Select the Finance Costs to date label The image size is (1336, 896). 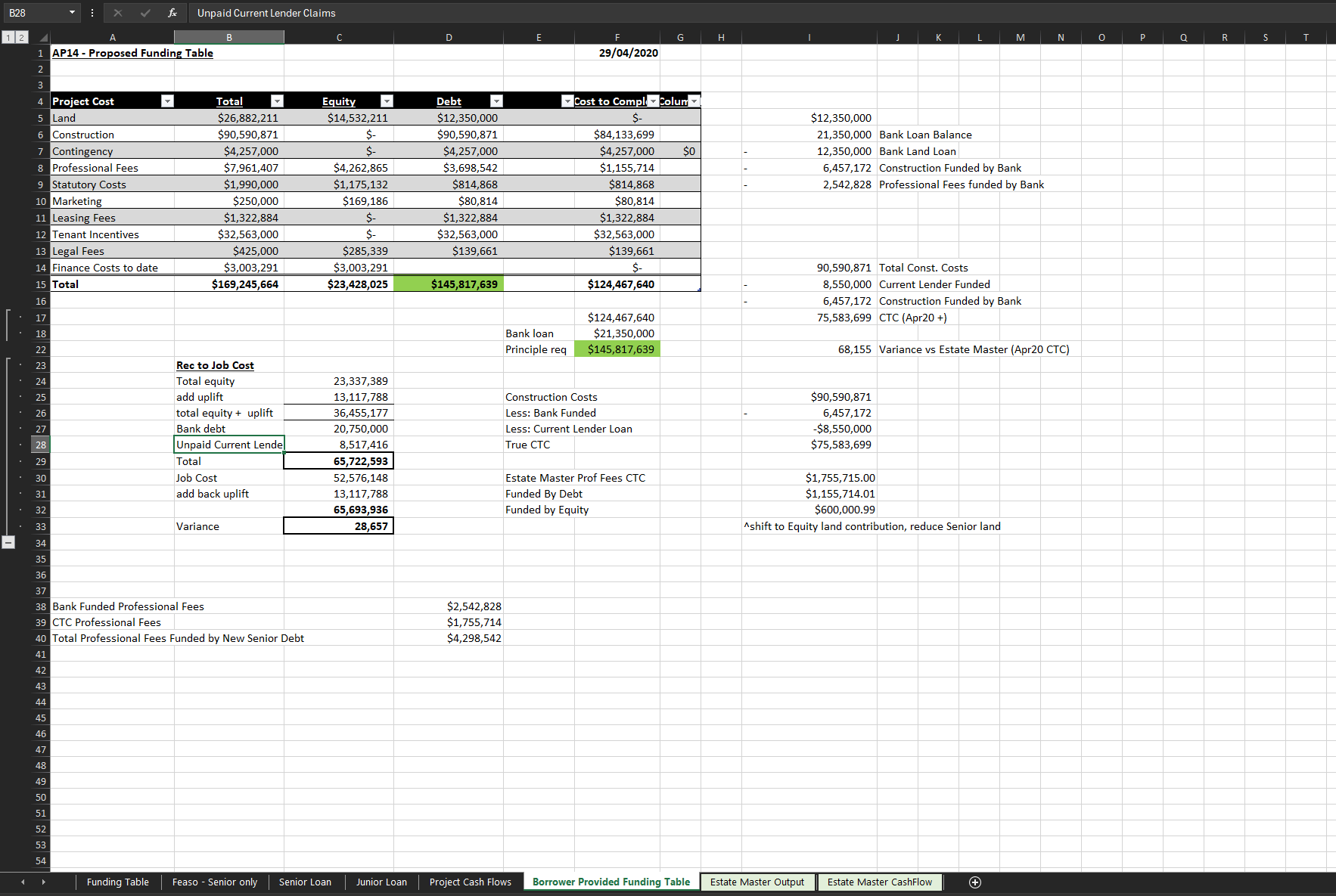[112, 268]
